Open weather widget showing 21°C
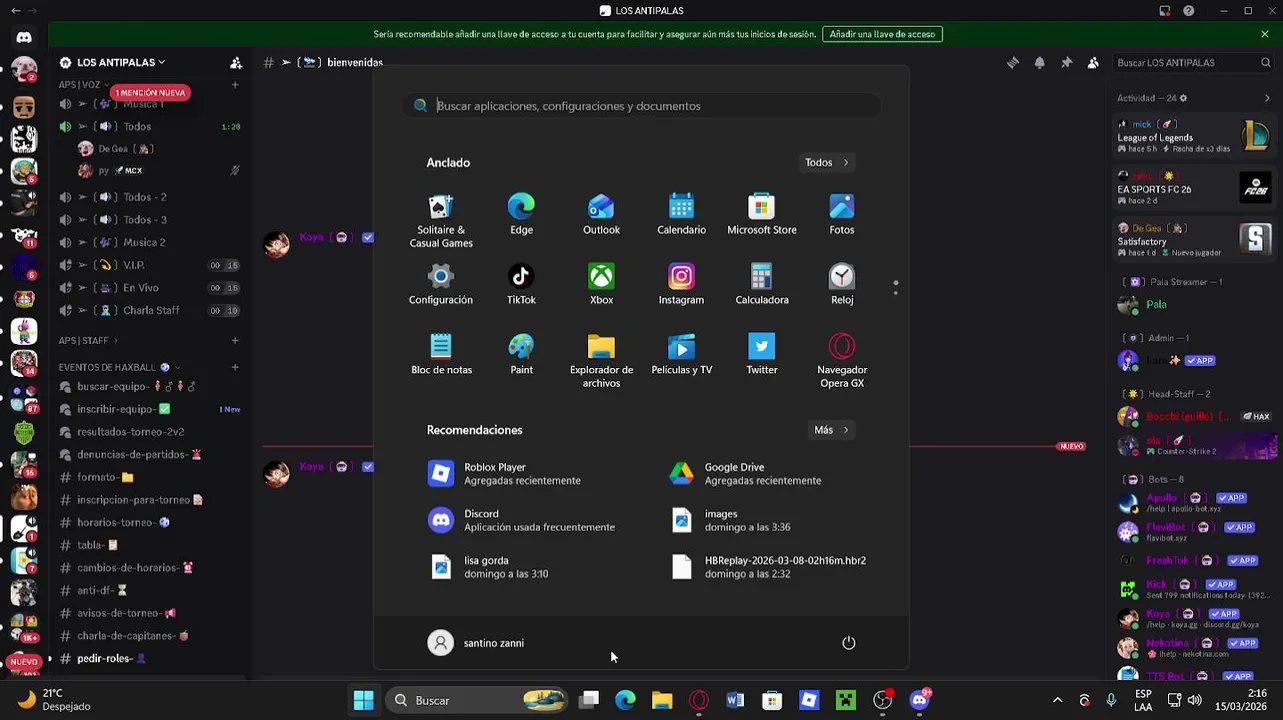The height and width of the screenshot is (720, 1283). point(55,700)
